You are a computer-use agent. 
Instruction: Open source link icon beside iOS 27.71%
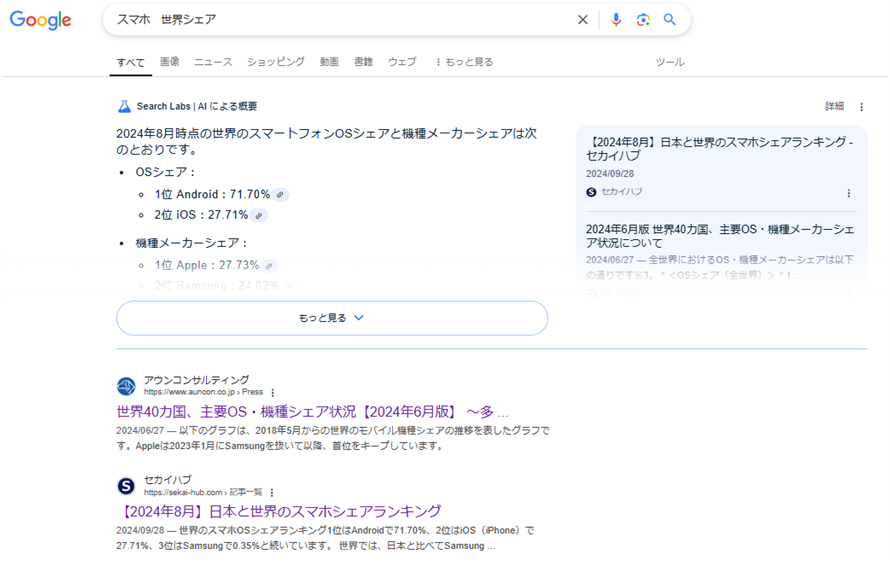[x=259, y=216]
